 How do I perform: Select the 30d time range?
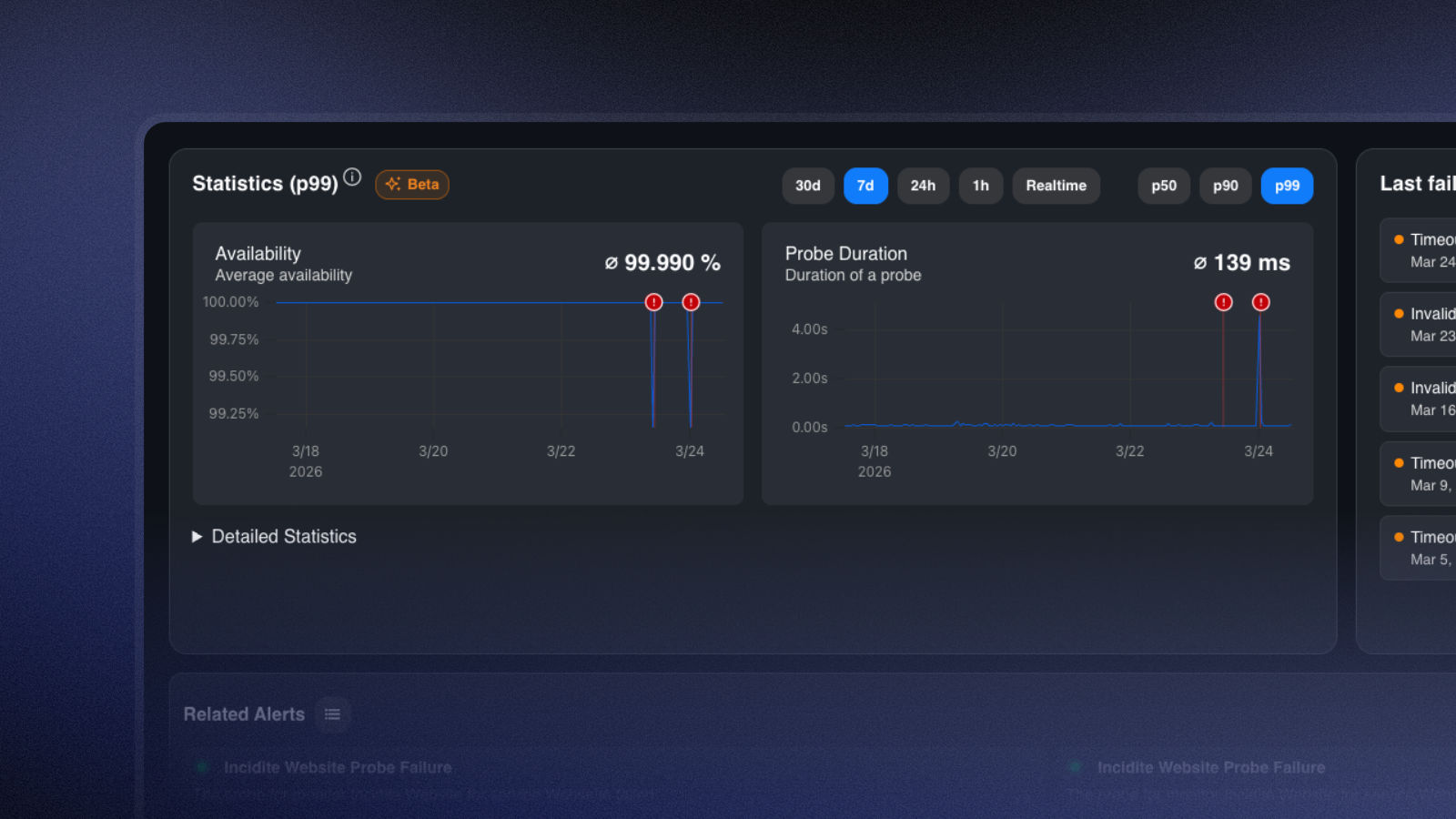click(808, 186)
